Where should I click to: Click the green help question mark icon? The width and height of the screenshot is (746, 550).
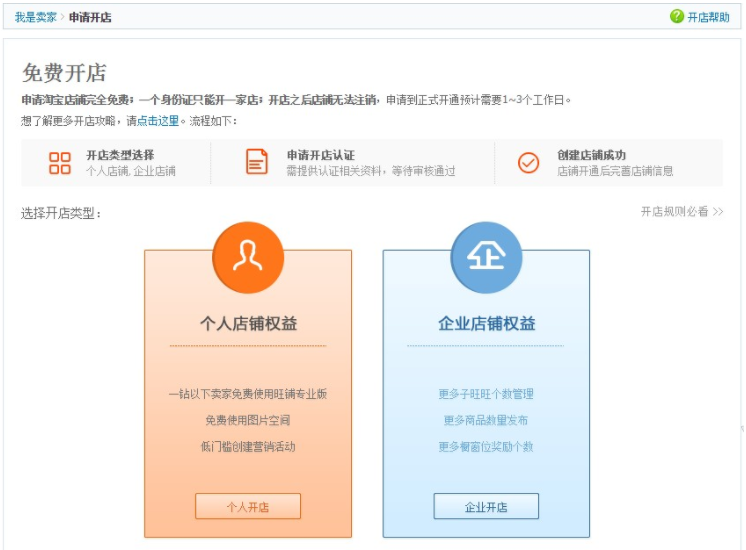[677, 17]
